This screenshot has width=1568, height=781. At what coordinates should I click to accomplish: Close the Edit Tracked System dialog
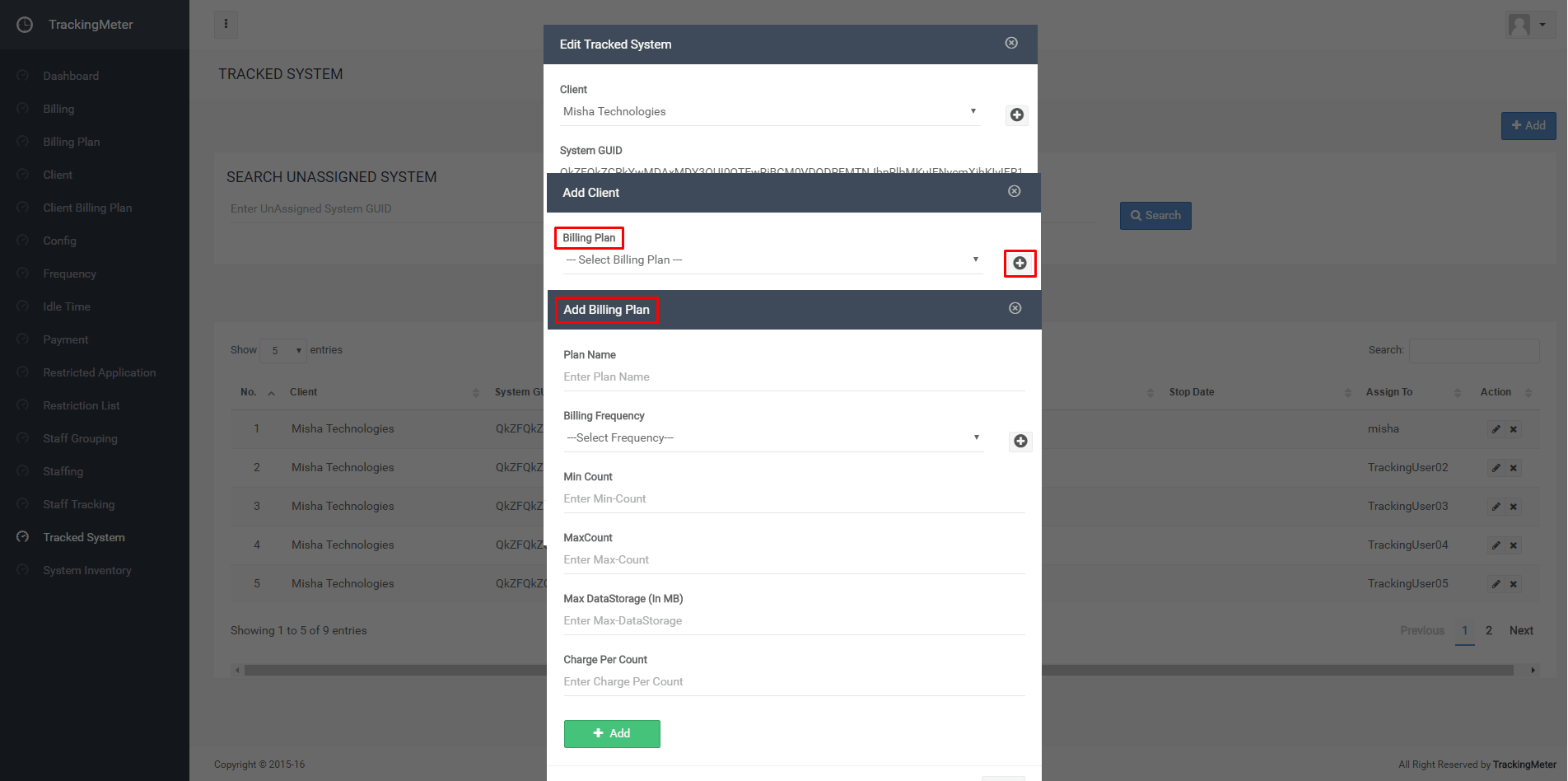tap(1011, 43)
